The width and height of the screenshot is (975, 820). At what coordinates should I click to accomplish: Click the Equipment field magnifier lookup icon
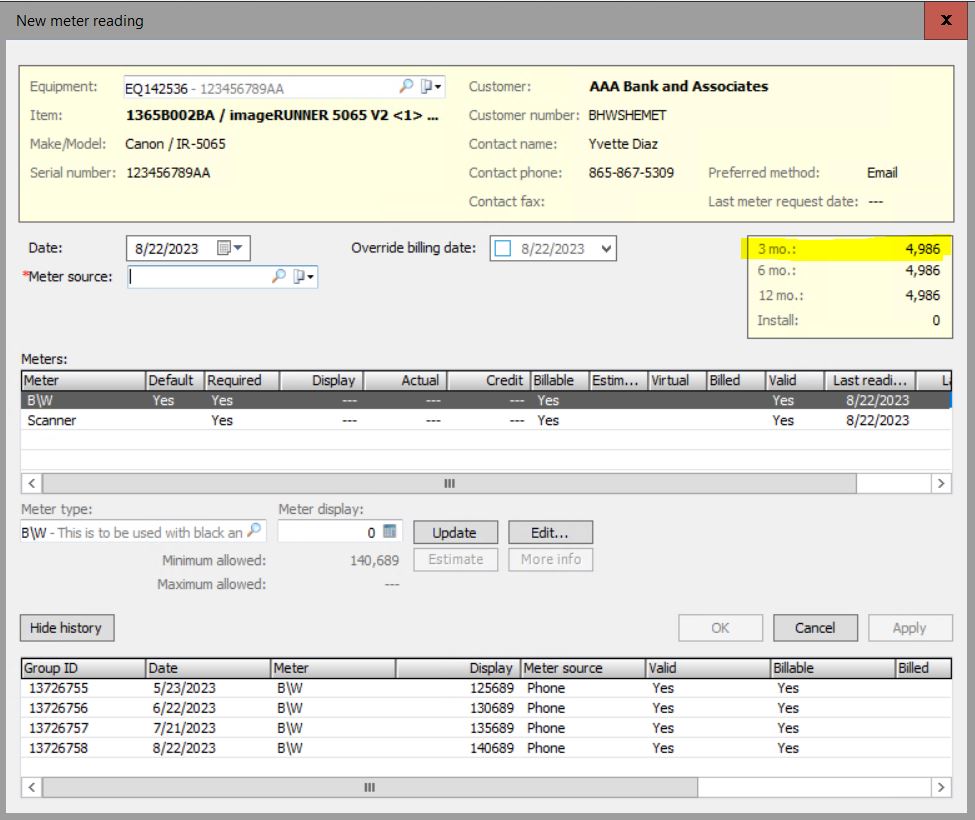pyautogui.click(x=406, y=86)
